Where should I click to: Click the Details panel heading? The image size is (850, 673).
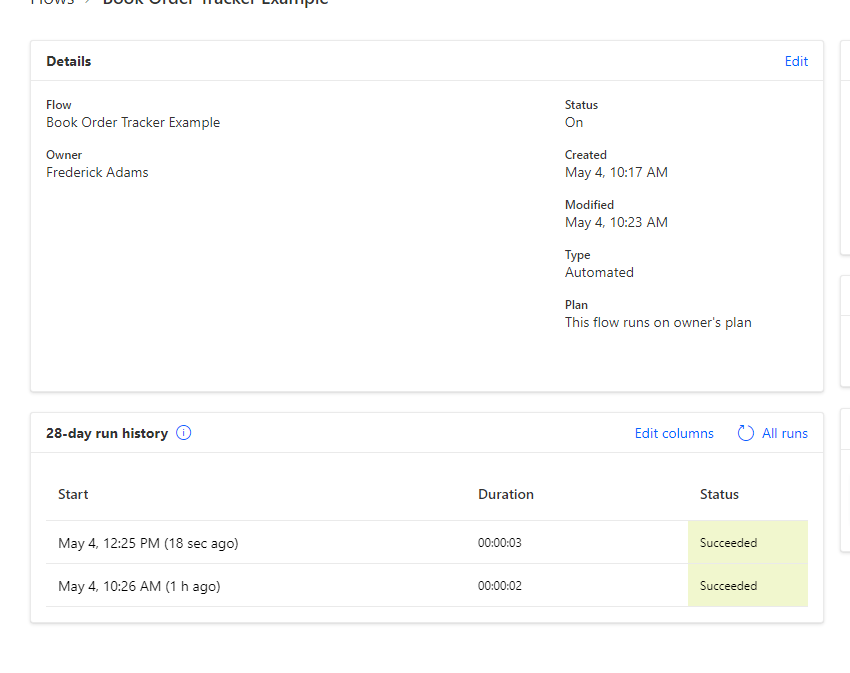(x=68, y=61)
